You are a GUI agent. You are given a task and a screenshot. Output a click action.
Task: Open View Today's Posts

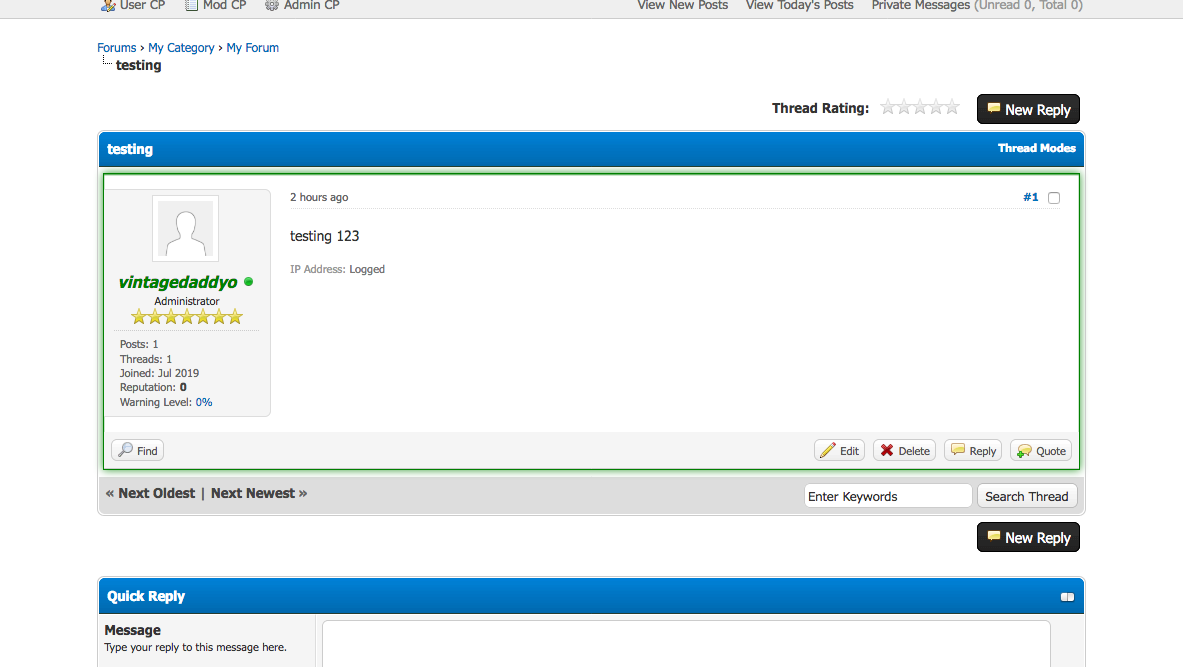[800, 5]
